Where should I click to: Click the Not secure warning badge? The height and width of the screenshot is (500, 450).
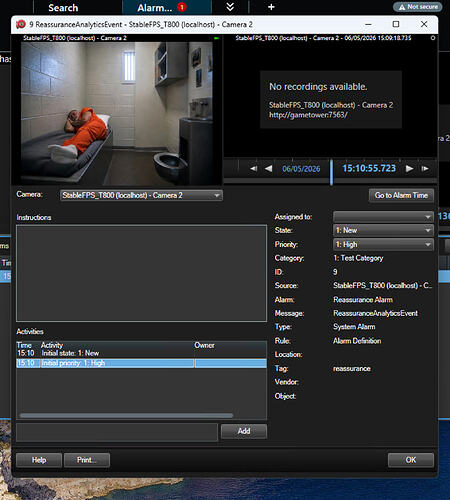coord(418,7)
